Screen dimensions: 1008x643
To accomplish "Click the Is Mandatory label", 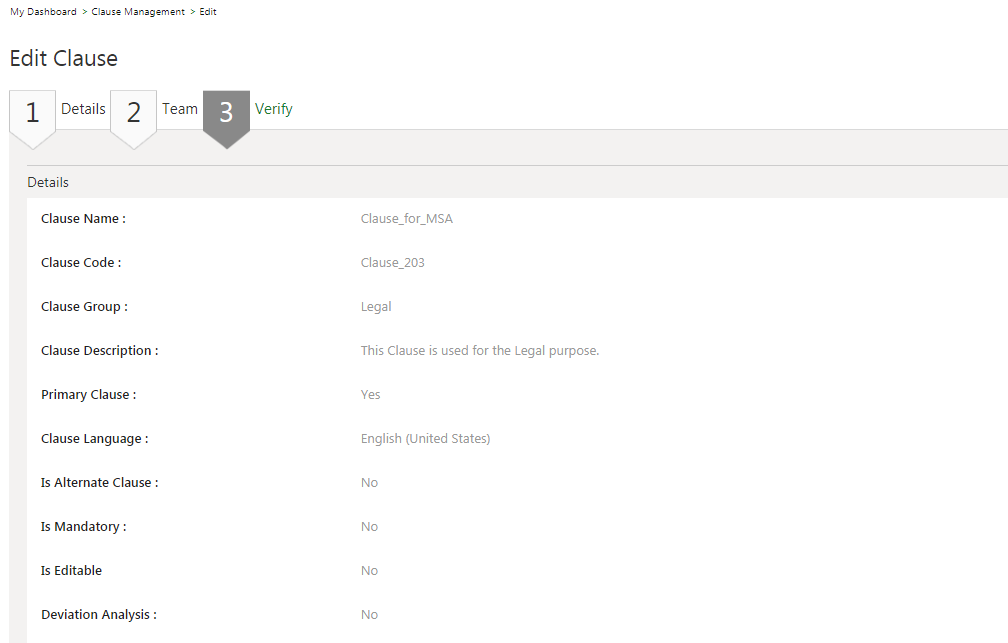I will [83, 527].
